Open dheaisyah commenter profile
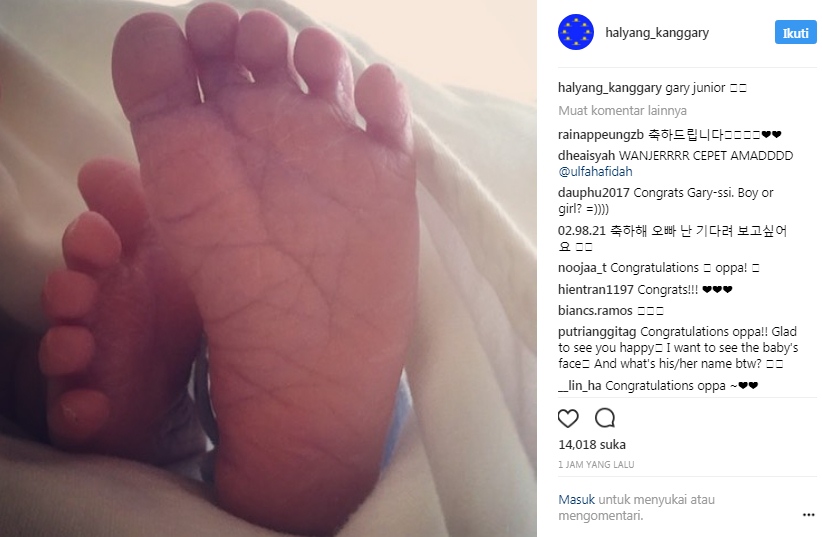This screenshot has height=537, width=822. click(586, 156)
